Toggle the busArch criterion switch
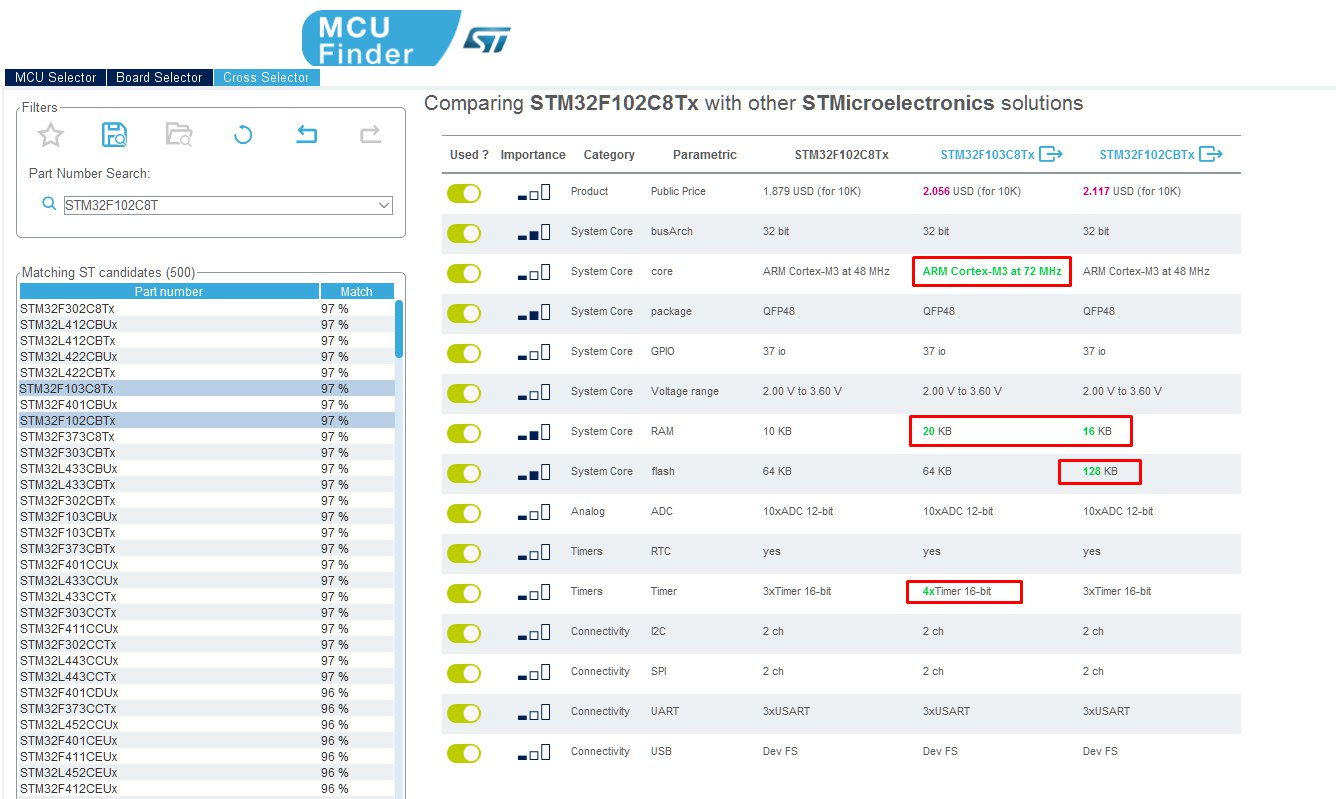 pyautogui.click(x=464, y=233)
